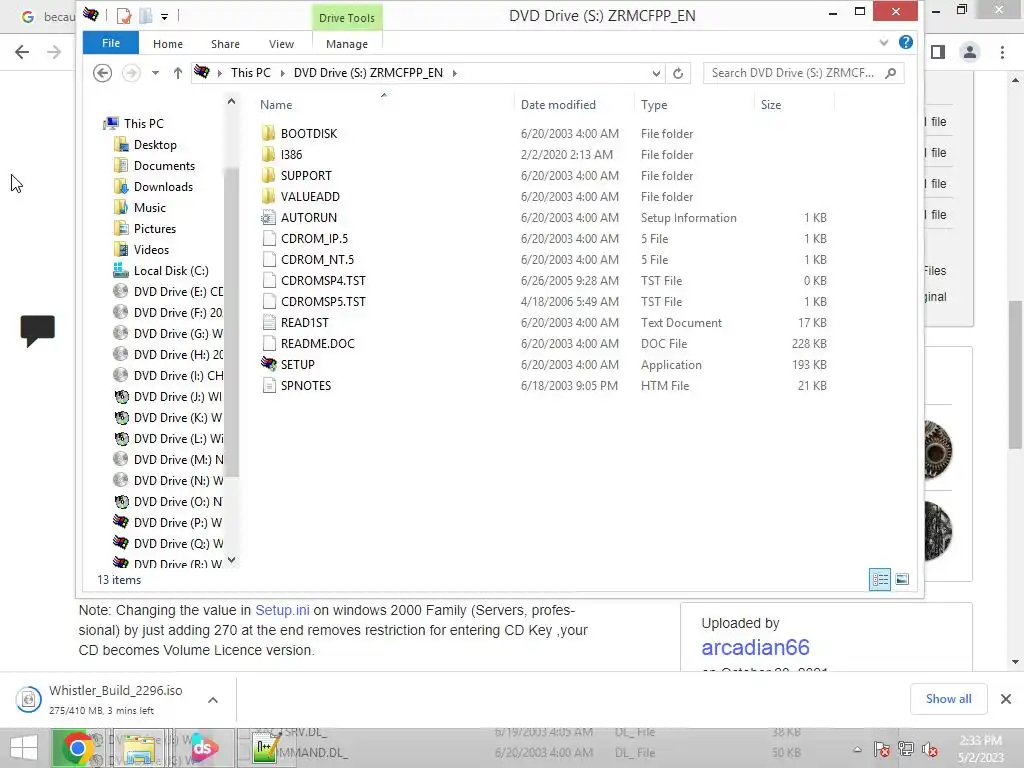Sort files by the Type column header
Image resolution: width=1024 pixels, height=768 pixels.
click(x=654, y=104)
